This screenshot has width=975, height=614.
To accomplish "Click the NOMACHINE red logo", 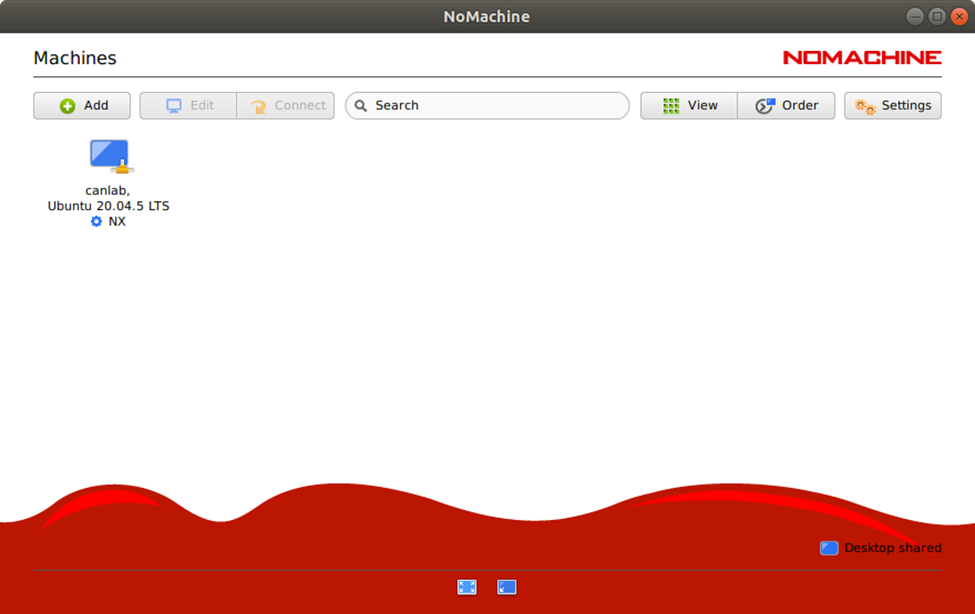I will (x=862, y=57).
